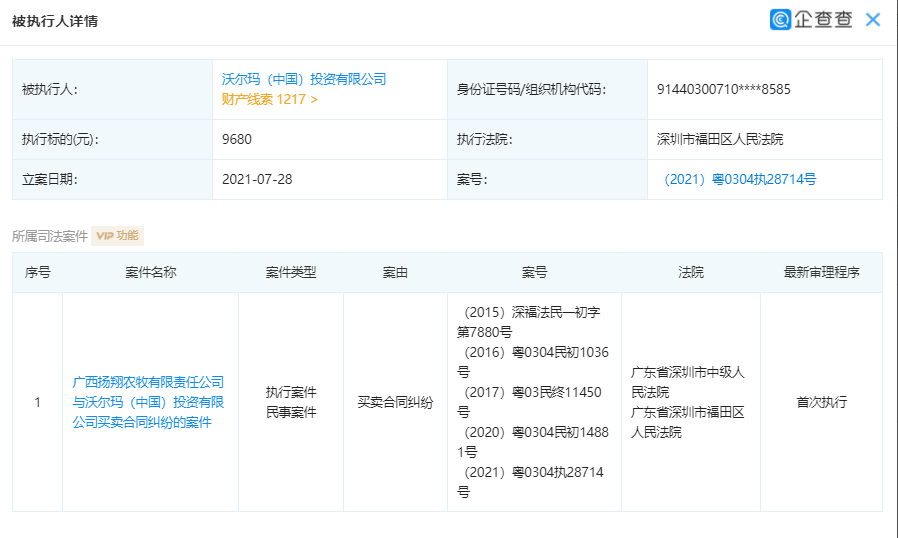Click the 法院 column header
The width and height of the screenshot is (898, 538).
691,272
